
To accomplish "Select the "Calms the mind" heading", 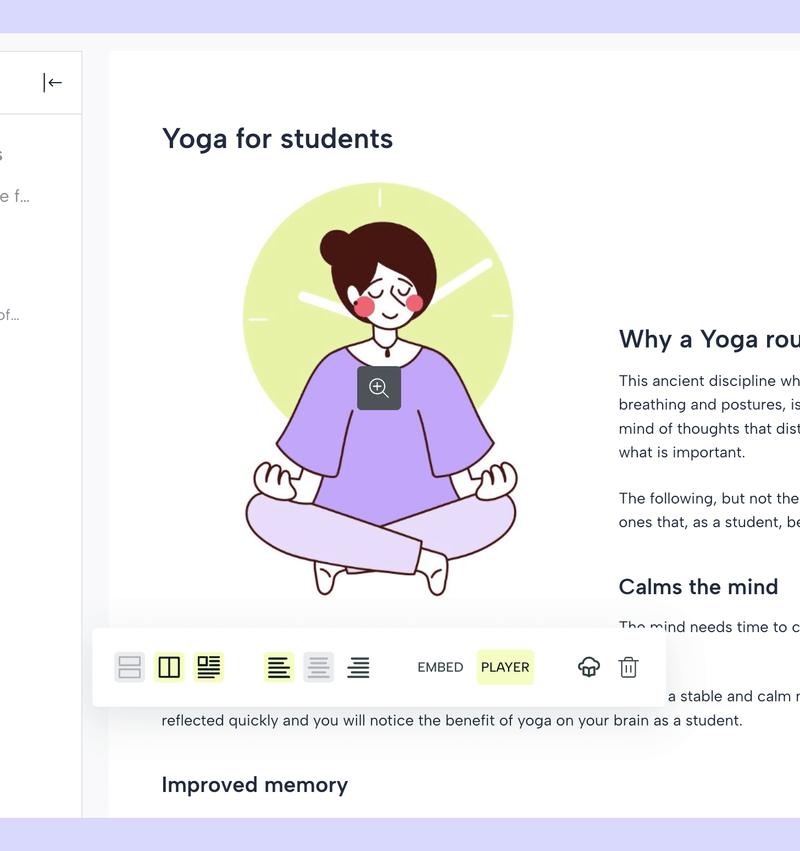I will pyautogui.click(x=698, y=587).
